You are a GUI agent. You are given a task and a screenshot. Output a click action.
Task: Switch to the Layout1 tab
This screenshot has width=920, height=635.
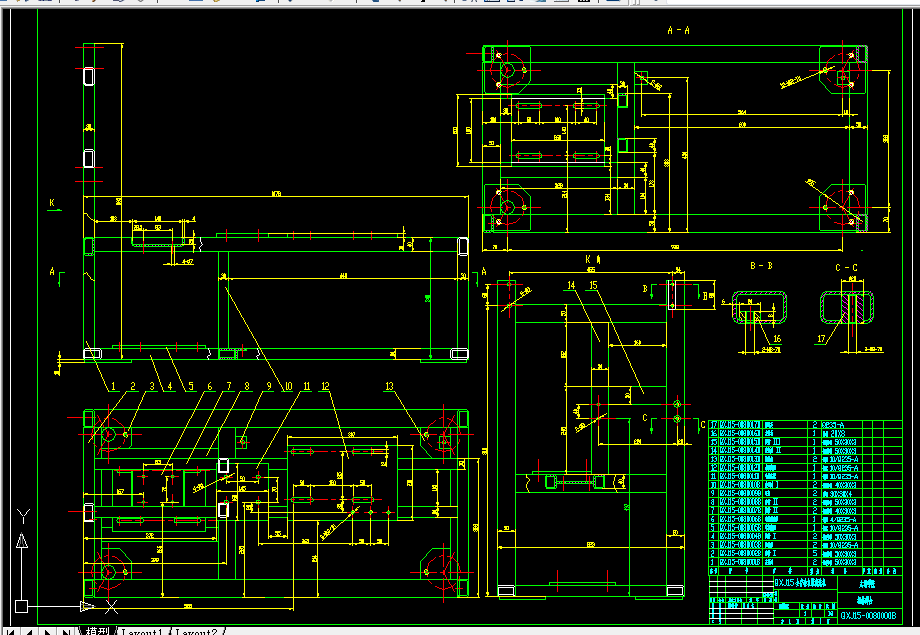tap(141, 631)
